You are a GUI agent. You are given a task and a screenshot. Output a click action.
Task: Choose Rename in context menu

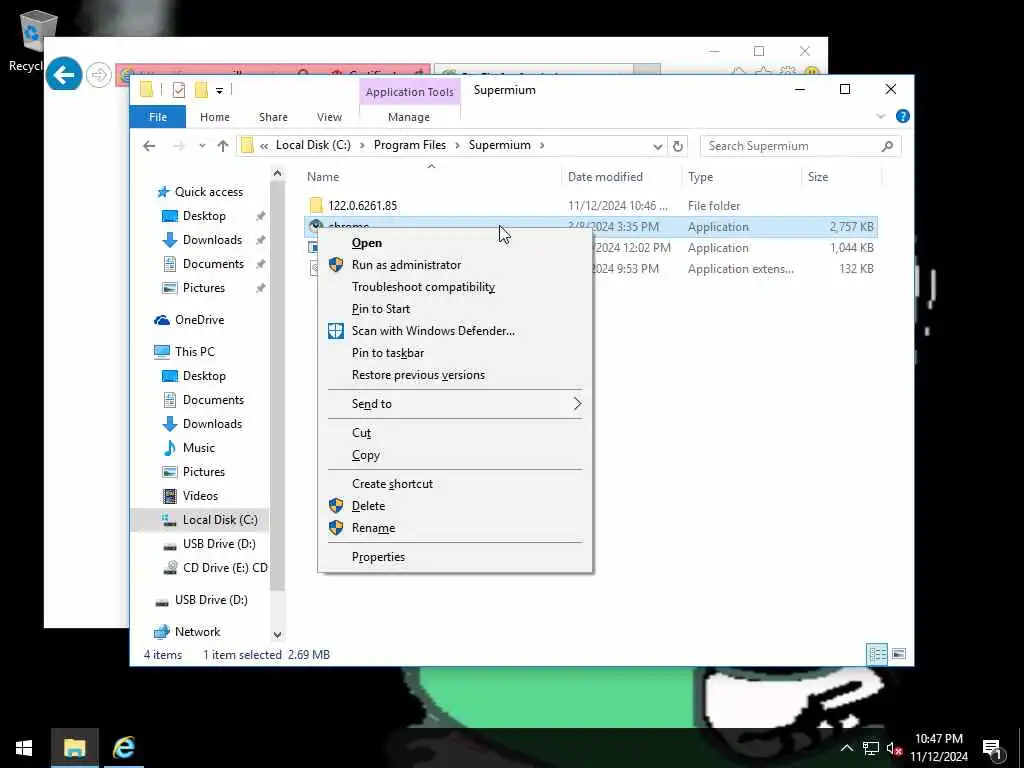click(455, 528)
